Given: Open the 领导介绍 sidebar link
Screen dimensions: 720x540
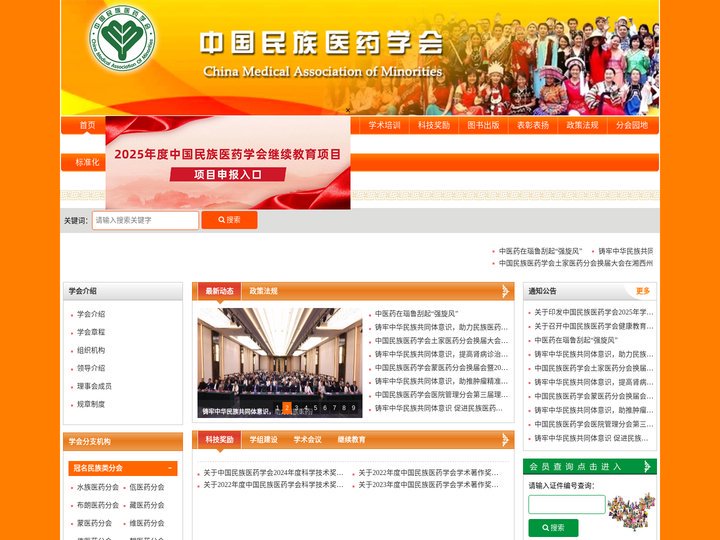Looking at the screenshot, I should pyautogui.click(x=91, y=368).
